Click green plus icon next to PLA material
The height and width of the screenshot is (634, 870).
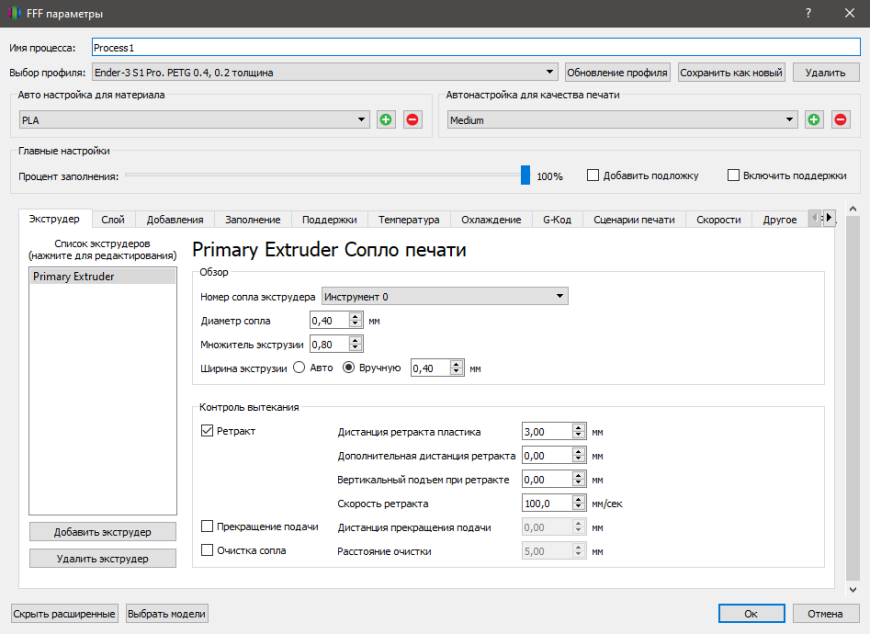coord(386,120)
